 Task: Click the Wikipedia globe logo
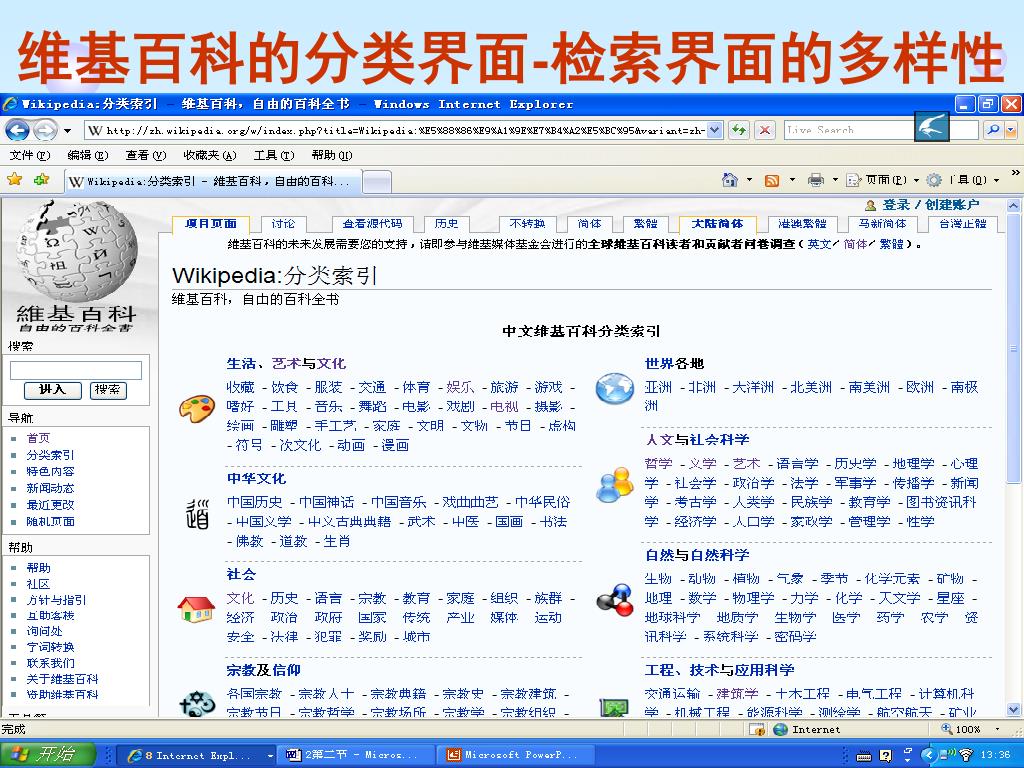pos(77,251)
